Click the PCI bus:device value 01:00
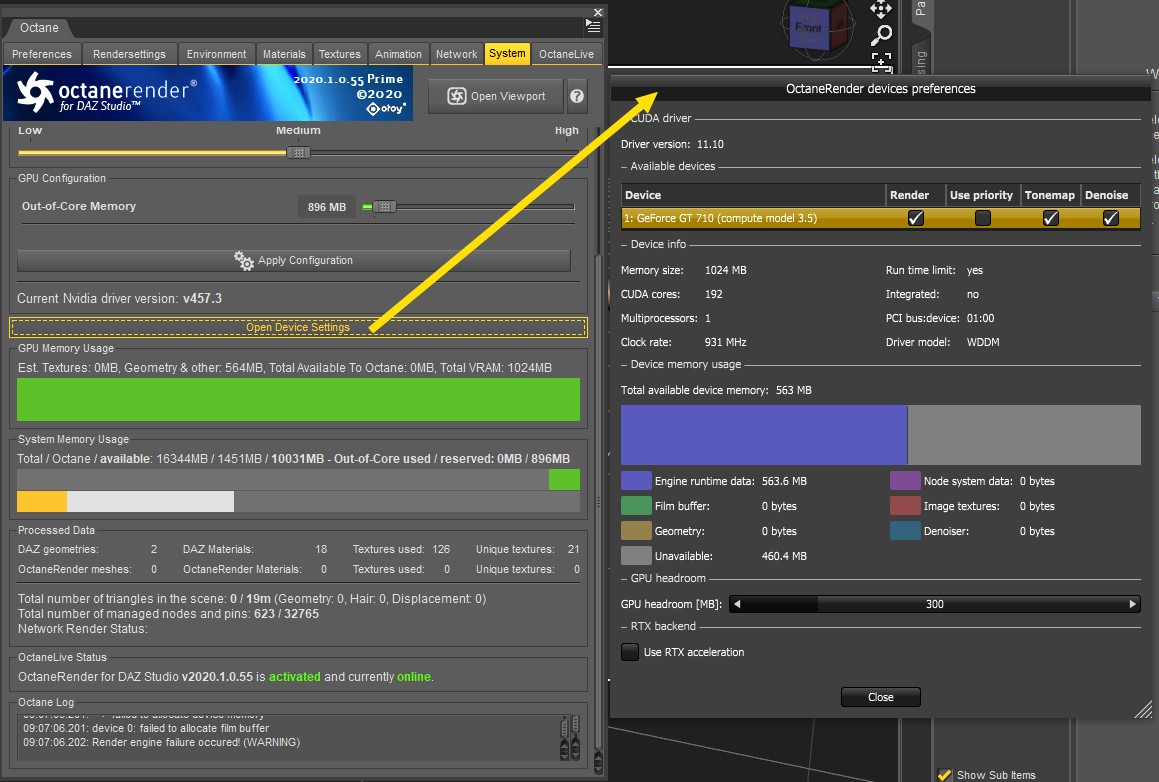The width and height of the screenshot is (1159, 782). click(981, 318)
